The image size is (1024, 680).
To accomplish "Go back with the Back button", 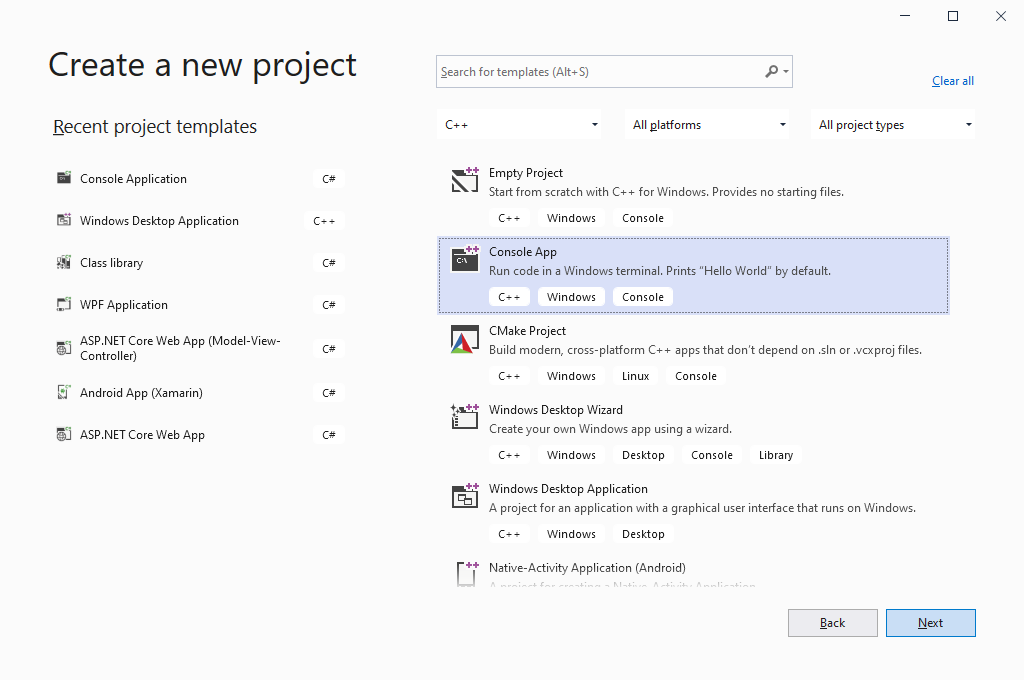I will [x=832, y=623].
